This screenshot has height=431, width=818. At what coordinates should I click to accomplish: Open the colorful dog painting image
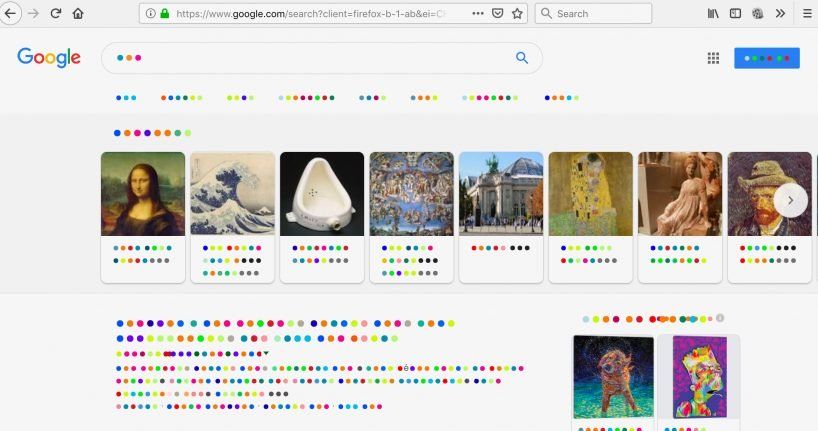614,377
